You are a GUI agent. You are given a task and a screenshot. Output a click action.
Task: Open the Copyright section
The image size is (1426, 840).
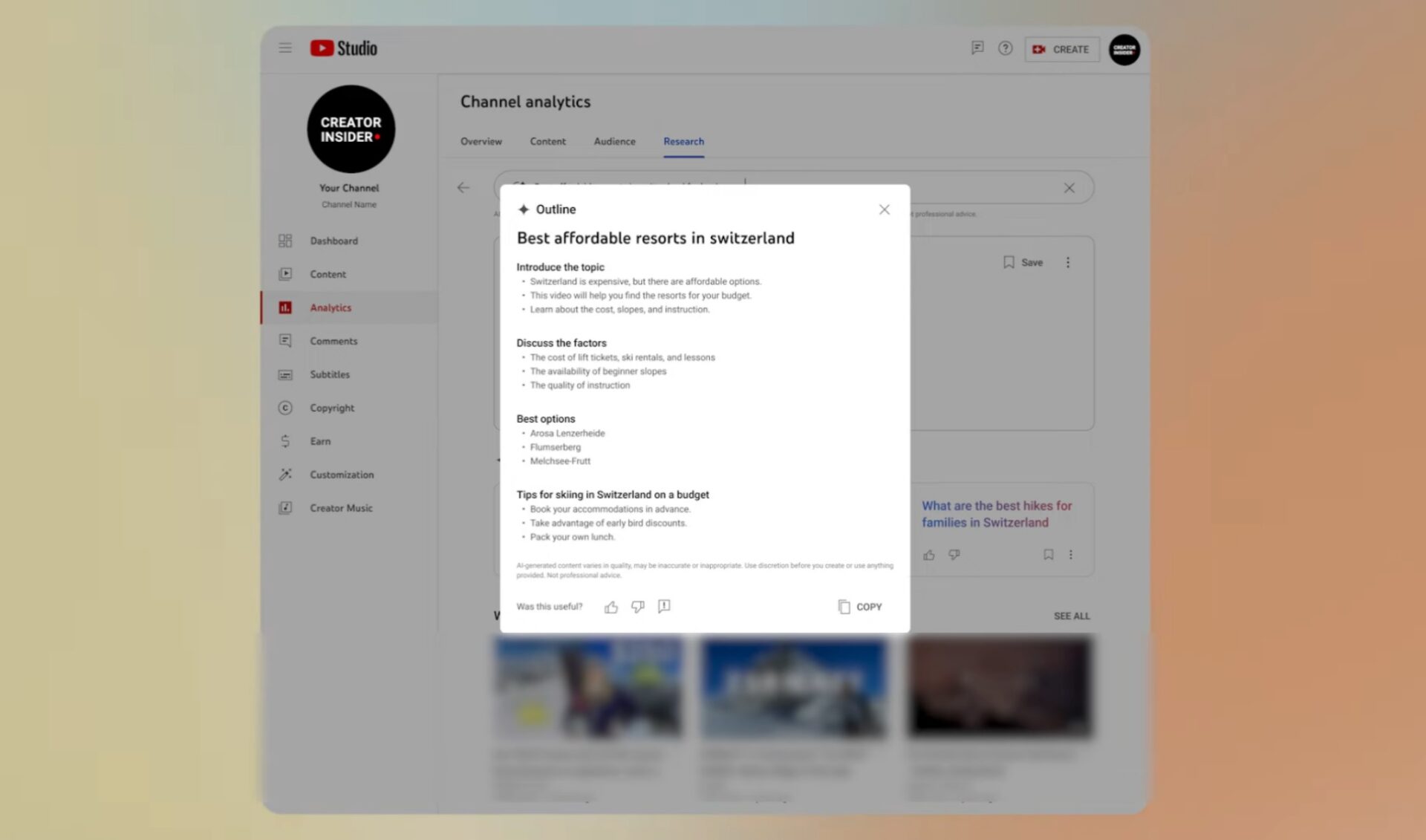click(x=331, y=408)
